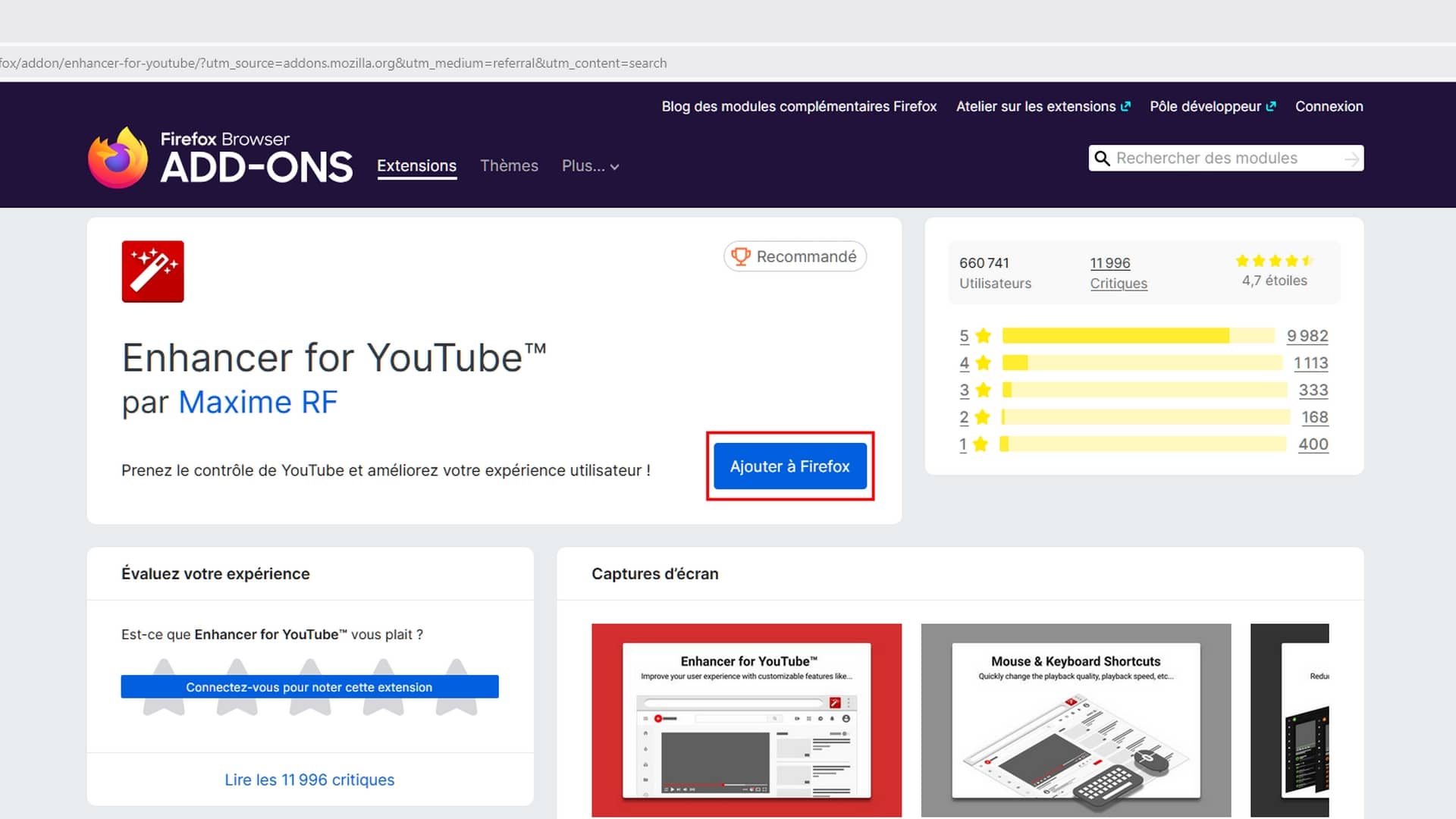Open author Maxime RF profile link
The width and height of the screenshot is (1456, 819).
[257, 403]
